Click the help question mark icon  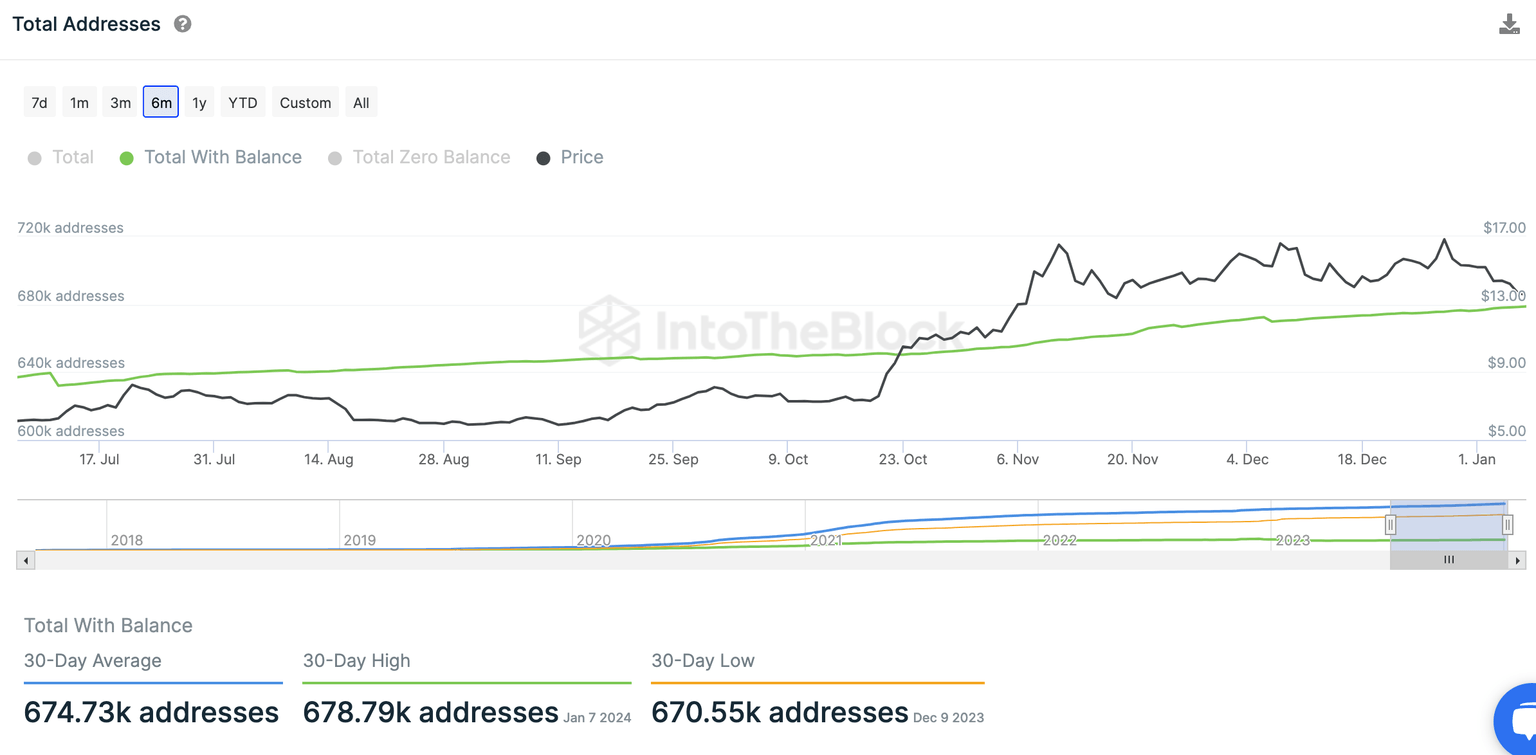pyautogui.click(x=182, y=24)
